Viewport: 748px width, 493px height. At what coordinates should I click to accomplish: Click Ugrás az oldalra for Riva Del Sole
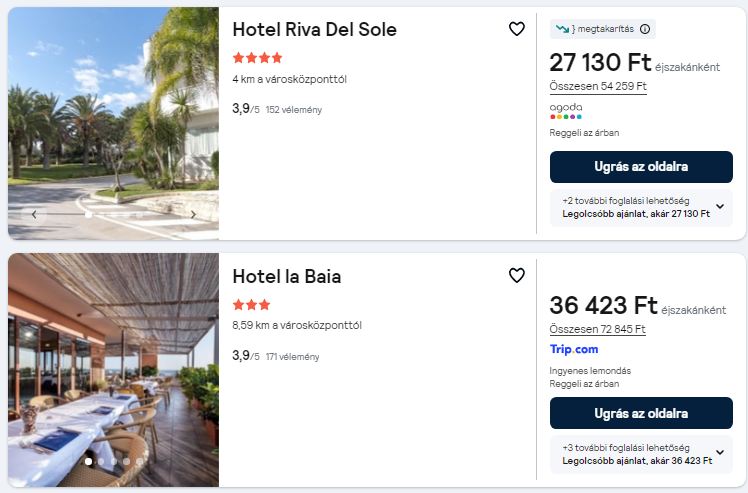pyautogui.click(x=641, y=167)
